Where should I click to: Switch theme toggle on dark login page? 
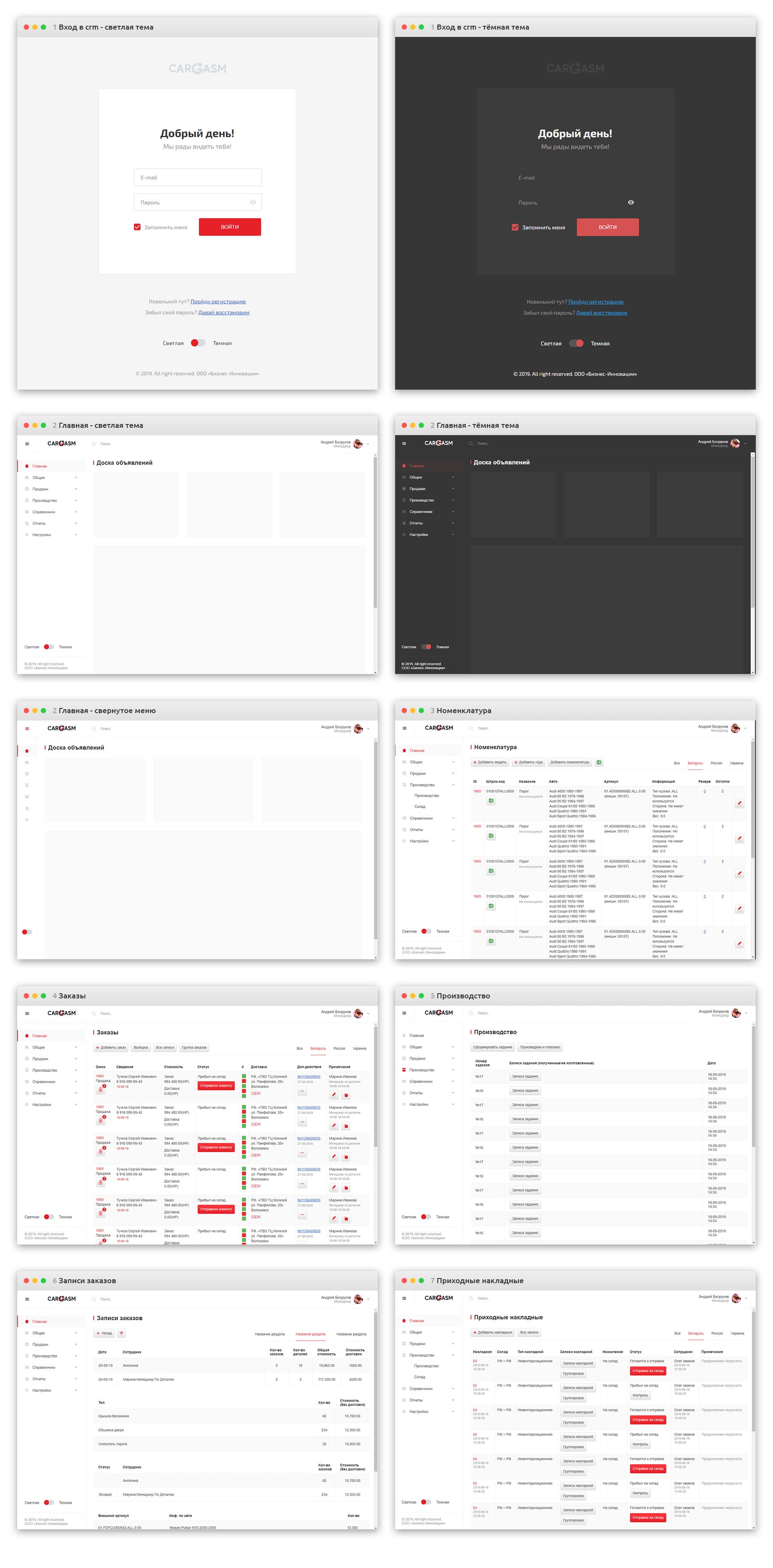pos(576,343)
